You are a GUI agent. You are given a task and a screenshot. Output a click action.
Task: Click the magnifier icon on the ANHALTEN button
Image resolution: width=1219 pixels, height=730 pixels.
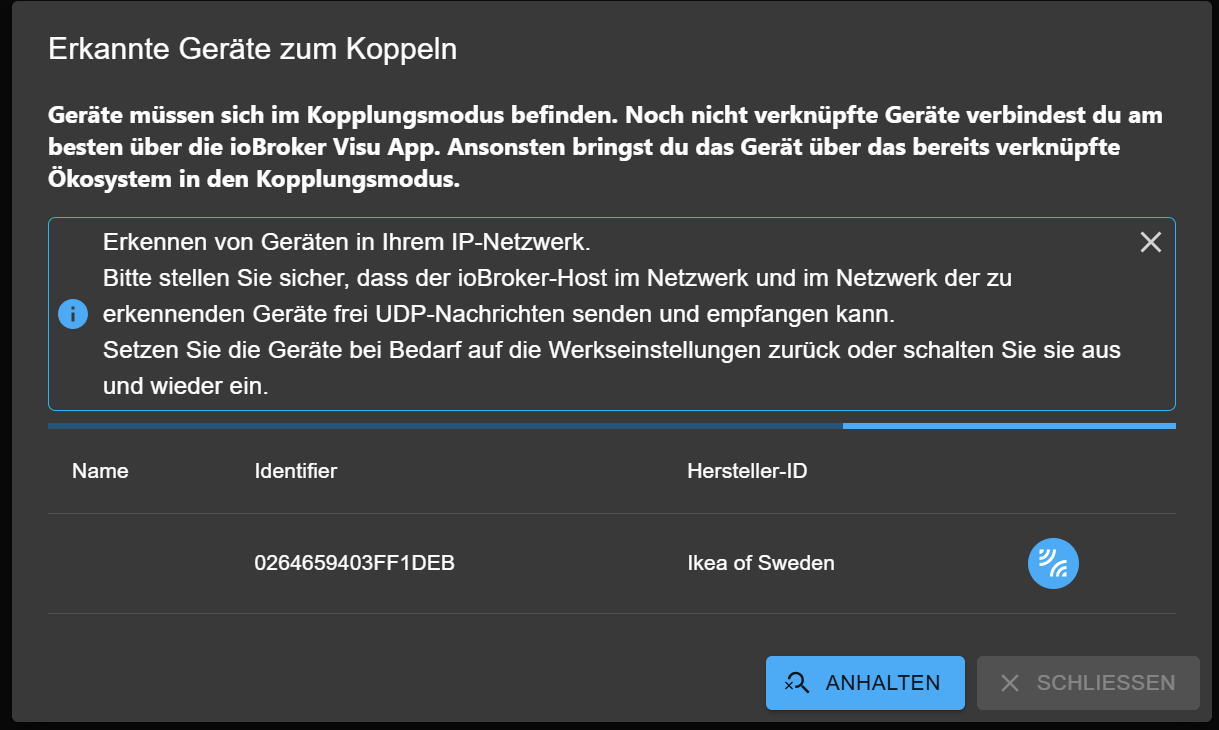coord(797,682)
